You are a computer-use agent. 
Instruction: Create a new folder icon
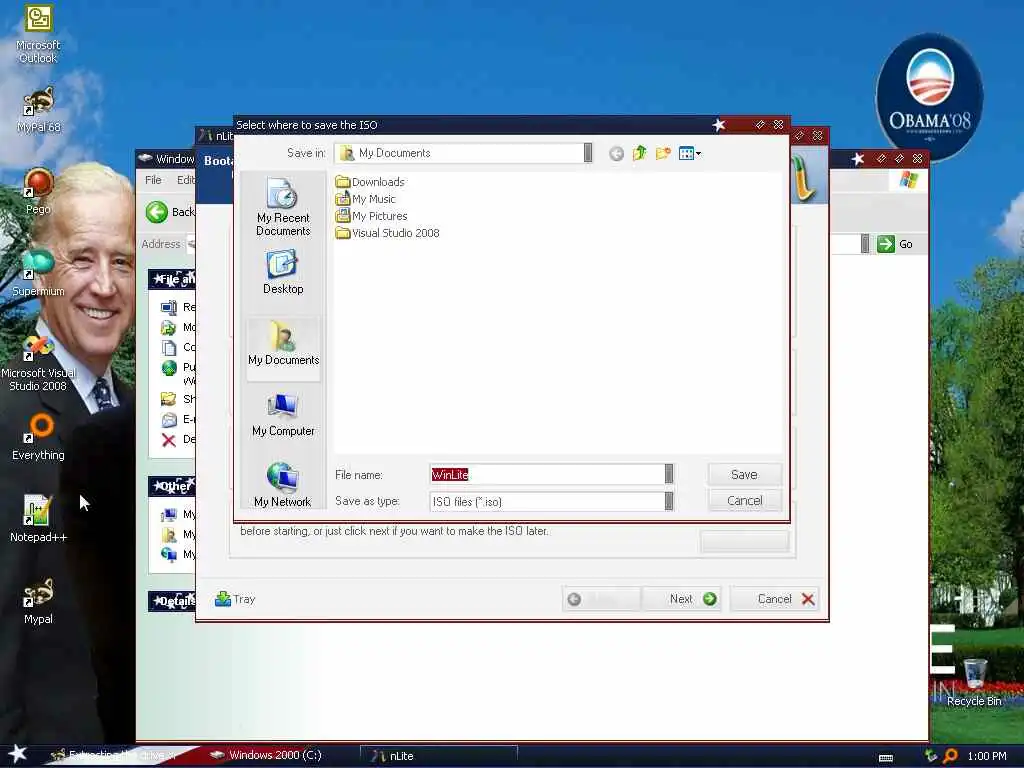click(663, 153)
